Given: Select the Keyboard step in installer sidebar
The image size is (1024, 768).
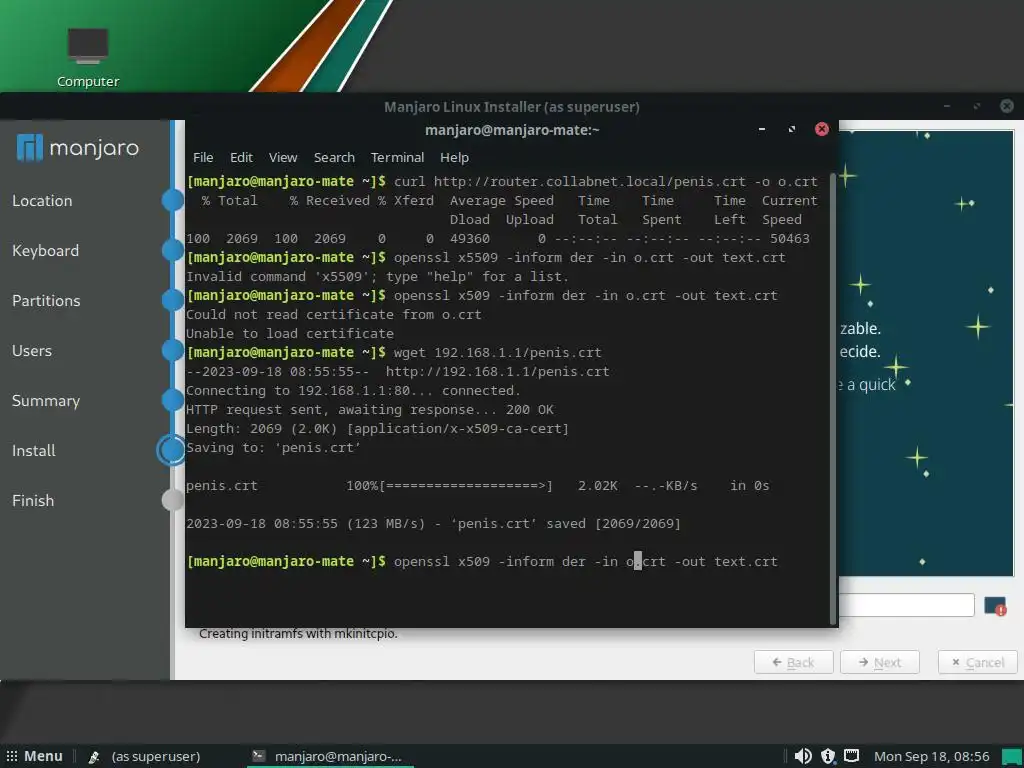Looking at the screenshot, I should point(46,251).
